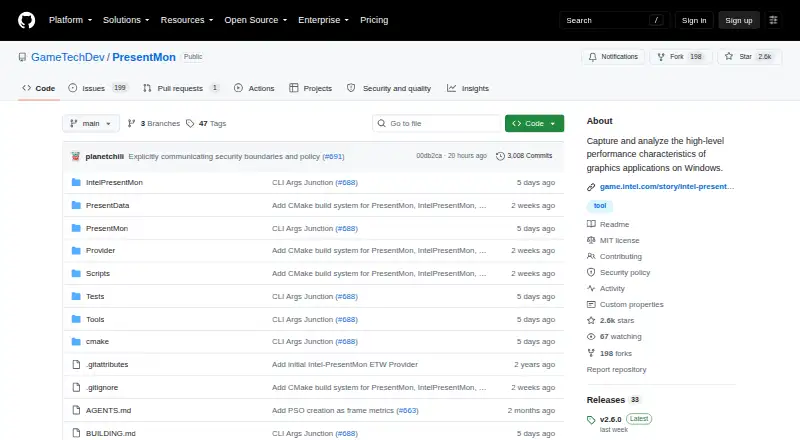Image resolution: width=800 pixels, height=440 pixels.
Task: Click the tool topic tag
Action: click(x=600, y=206)
